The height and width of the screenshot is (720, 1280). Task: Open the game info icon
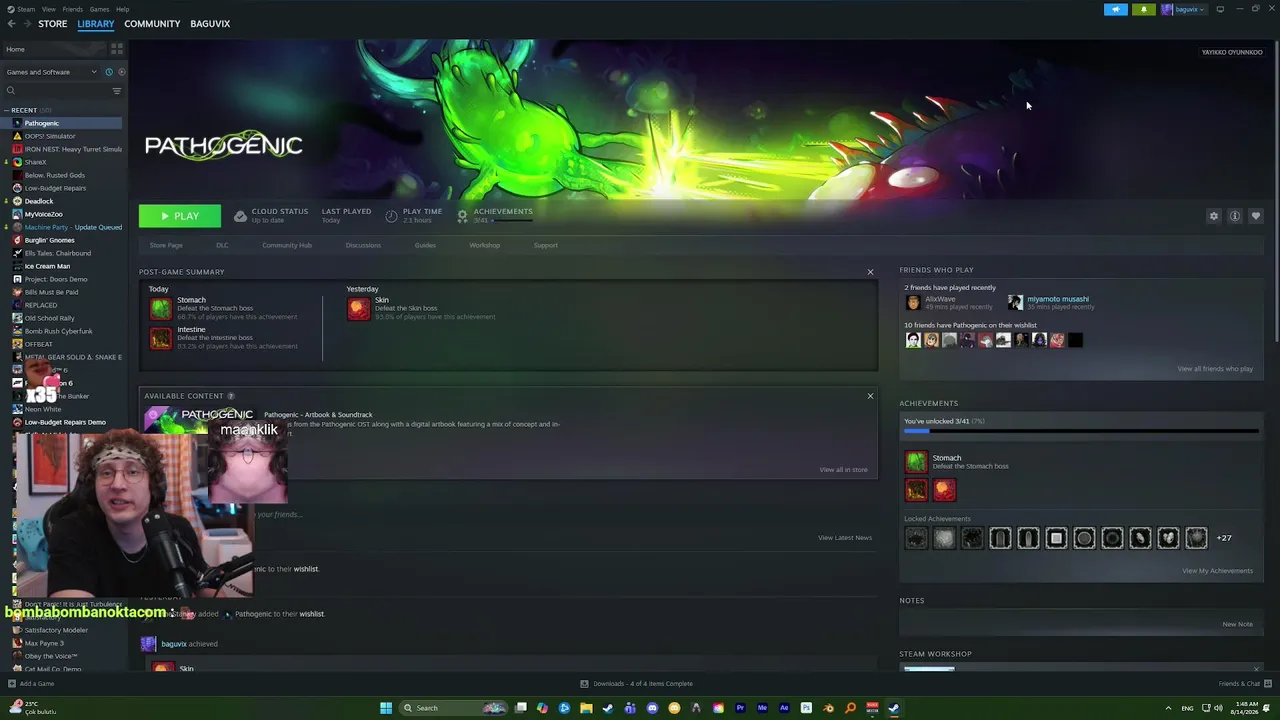coord(1235,216)
